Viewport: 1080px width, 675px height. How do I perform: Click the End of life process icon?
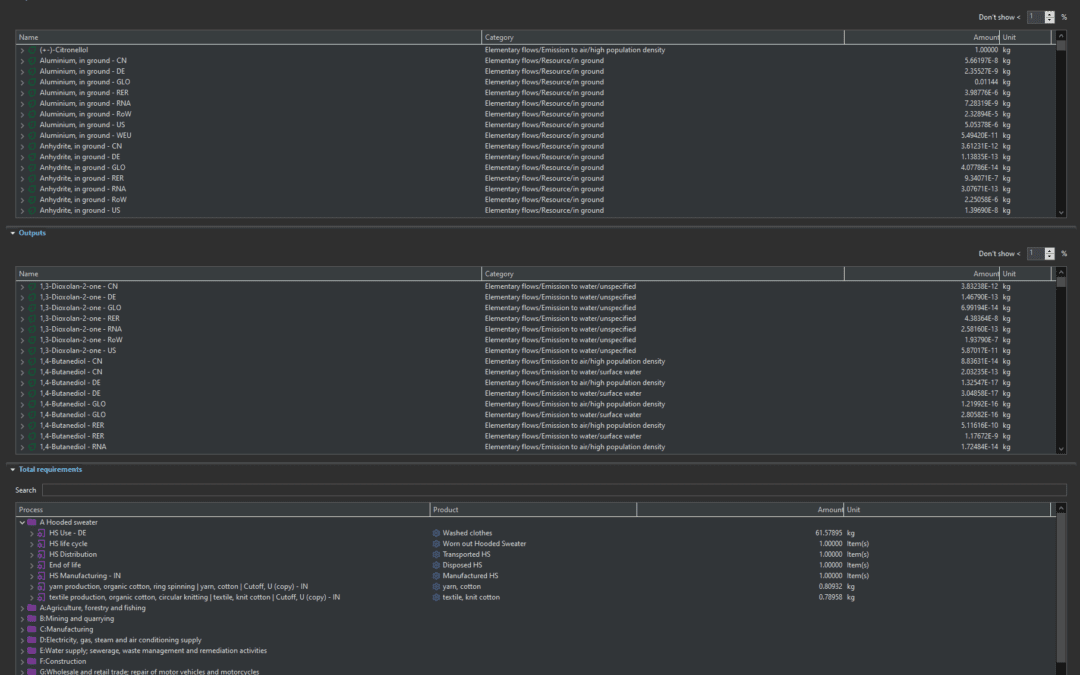click(x=41, y=565)
